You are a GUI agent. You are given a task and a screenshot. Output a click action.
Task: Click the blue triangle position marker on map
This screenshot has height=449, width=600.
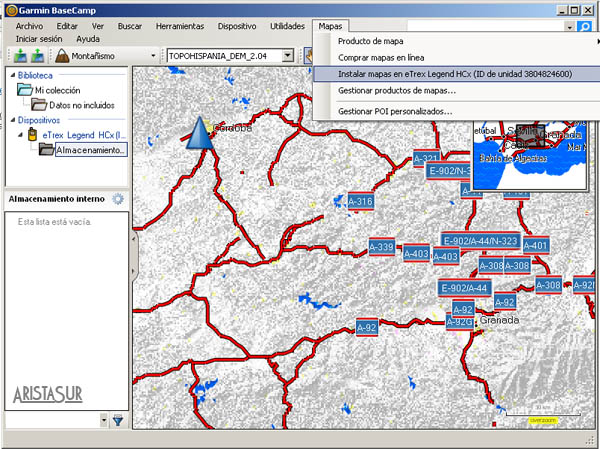(x=199, y=133)
